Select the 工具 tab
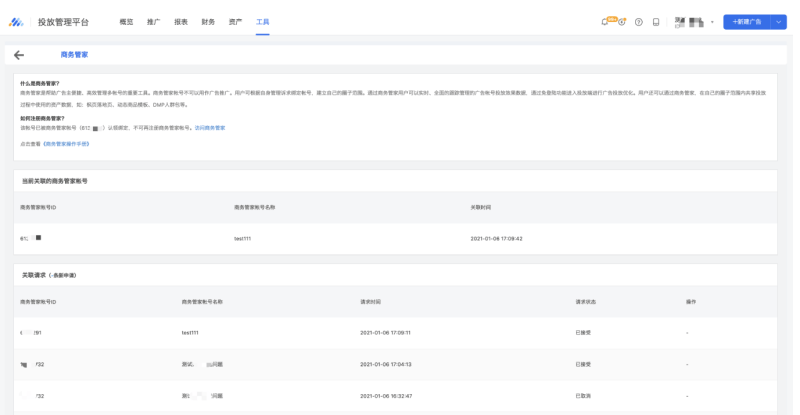Screen dimensions: 800x415 coord(263,22)
